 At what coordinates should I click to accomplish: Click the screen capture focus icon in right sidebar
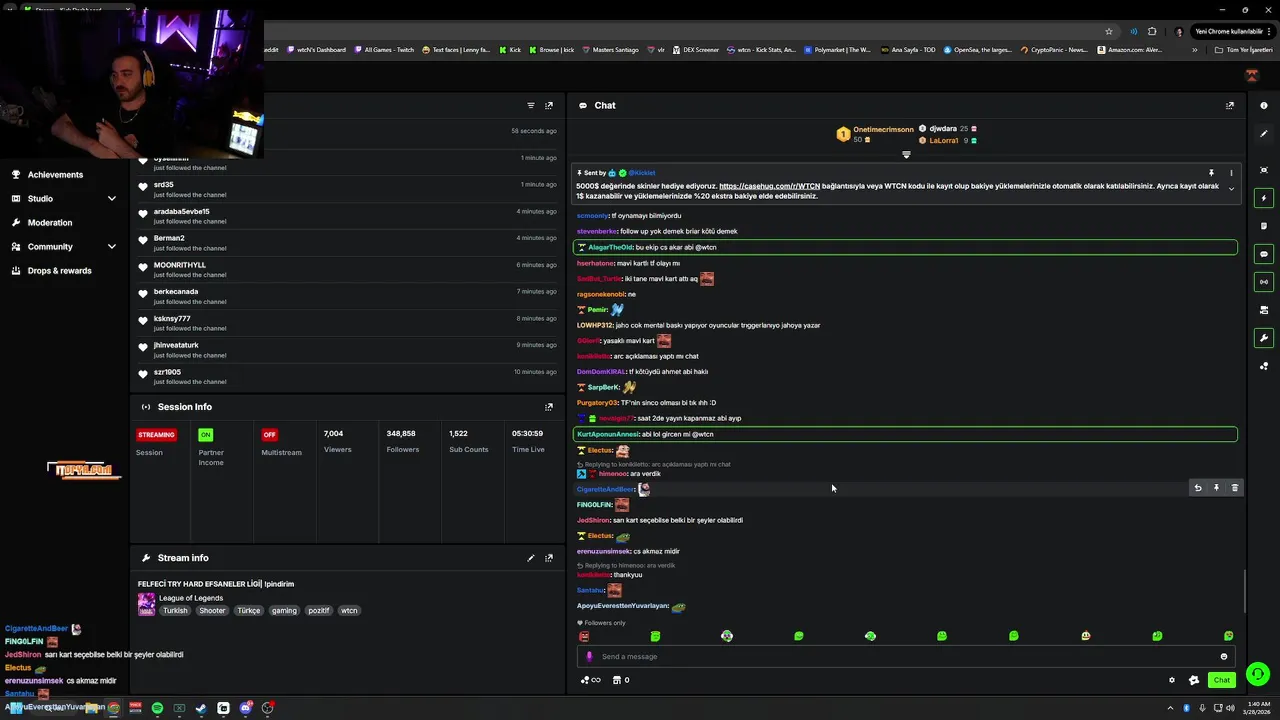pyautogui.click(x=1264, y=170)
